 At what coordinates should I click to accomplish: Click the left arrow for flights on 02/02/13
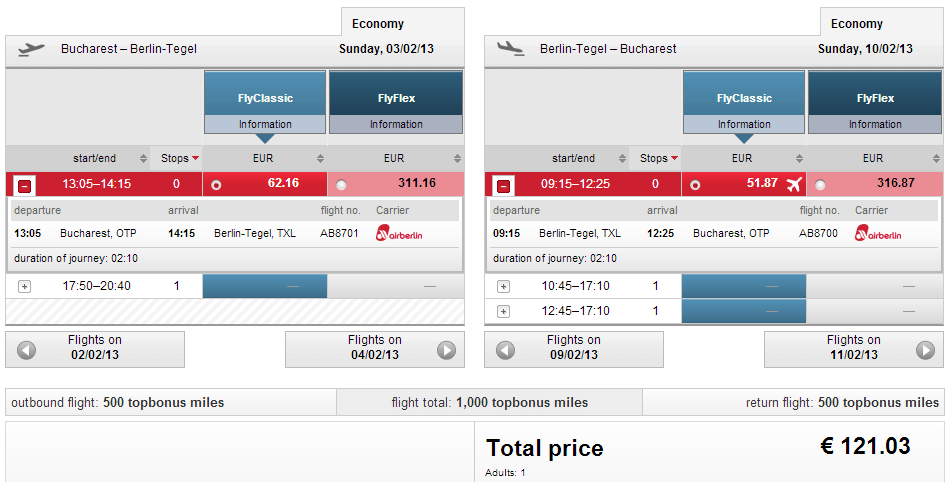click(x=27, y=350)
